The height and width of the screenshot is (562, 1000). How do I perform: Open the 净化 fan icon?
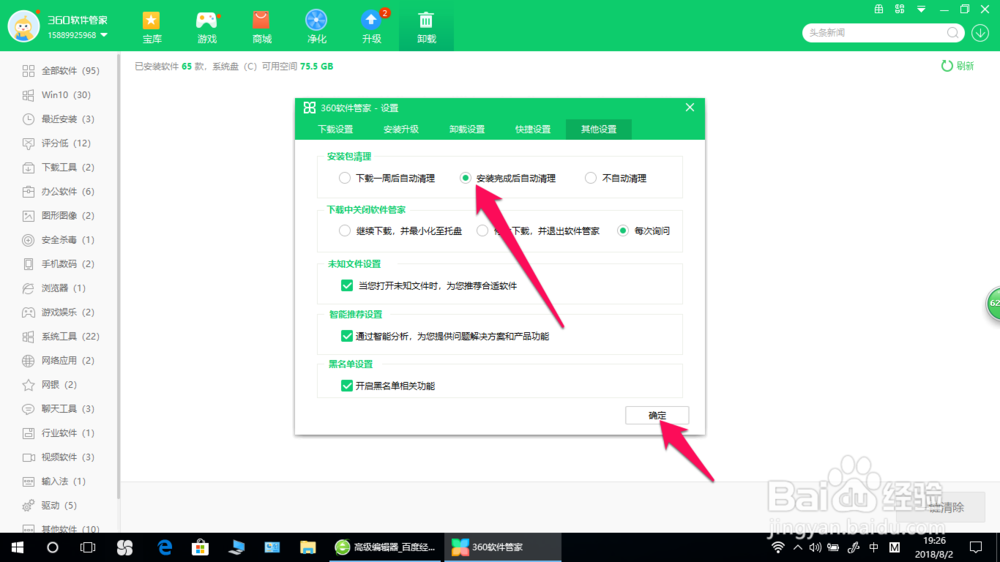click(316, 20)
